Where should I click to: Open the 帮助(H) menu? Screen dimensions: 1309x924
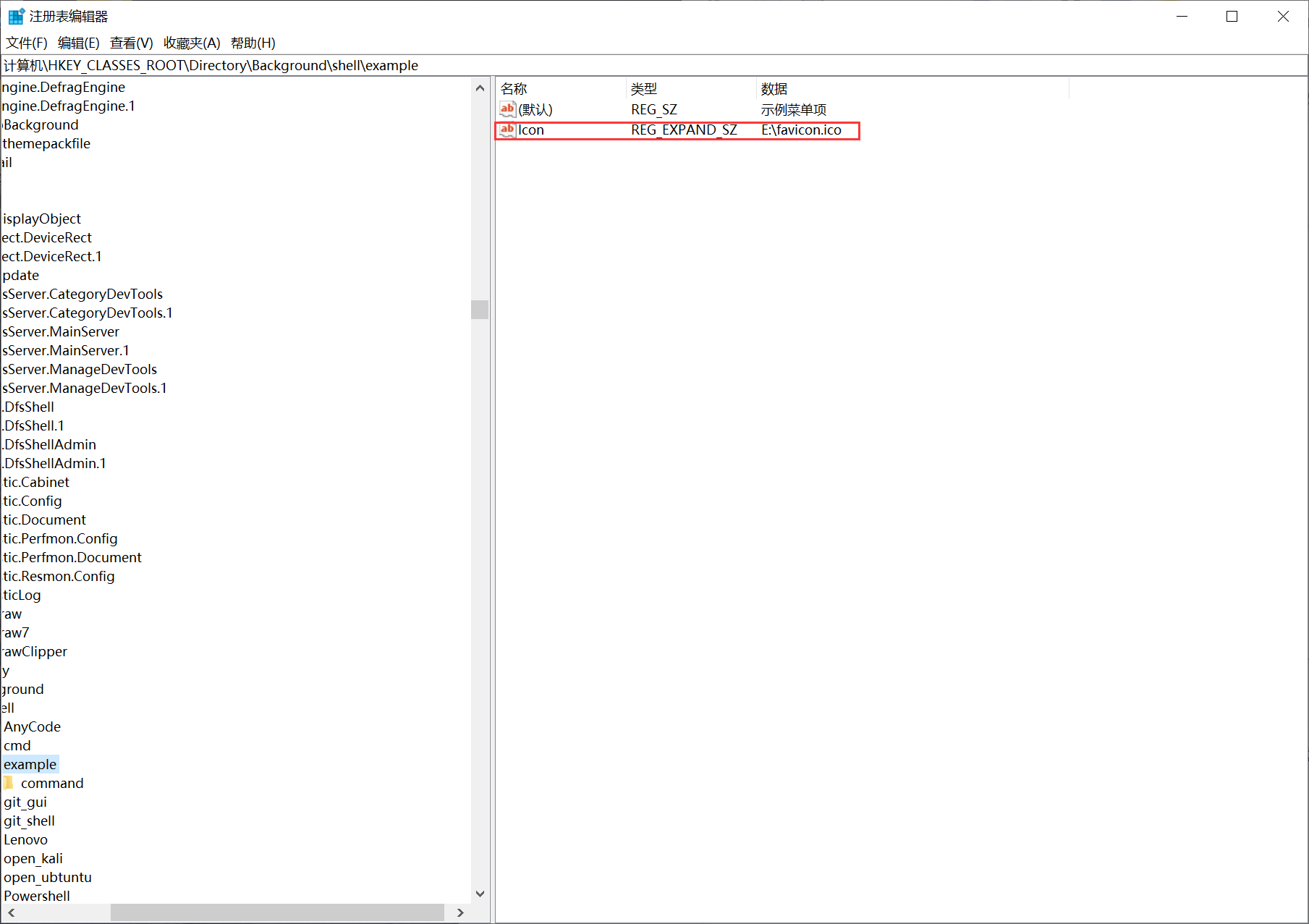253,43
